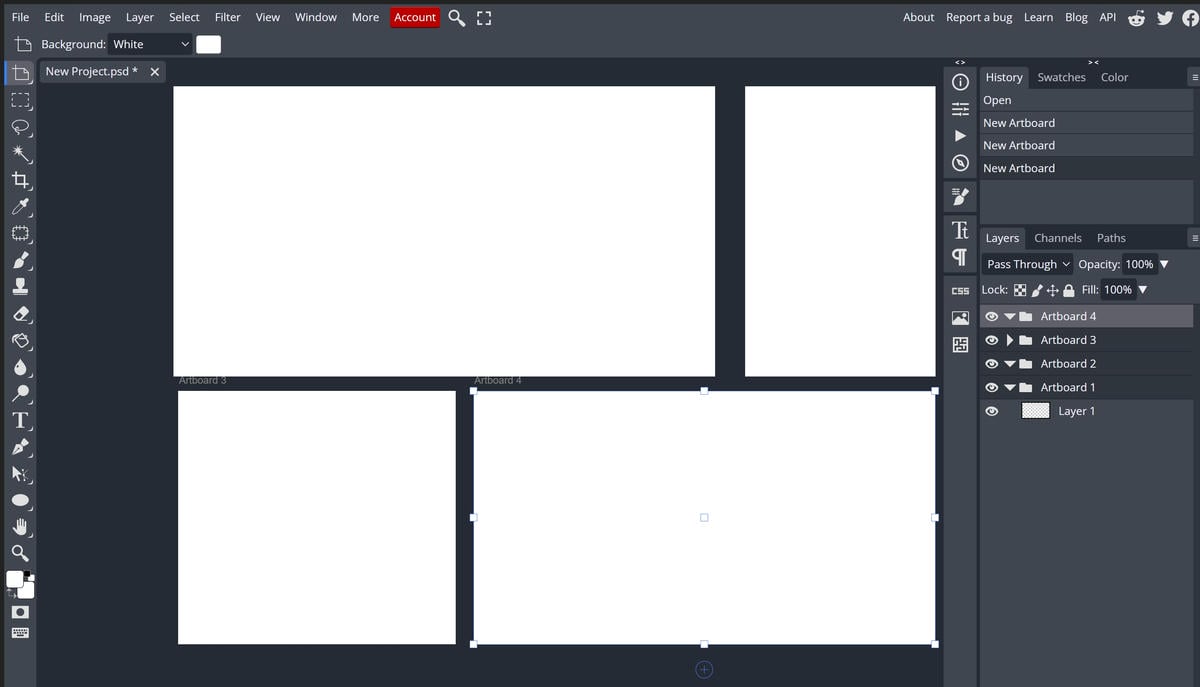Select the Zoom tool in left toolbar
Image resolution: width=1200 pixels, height=687 pixels.
click(x=20, y=553)
